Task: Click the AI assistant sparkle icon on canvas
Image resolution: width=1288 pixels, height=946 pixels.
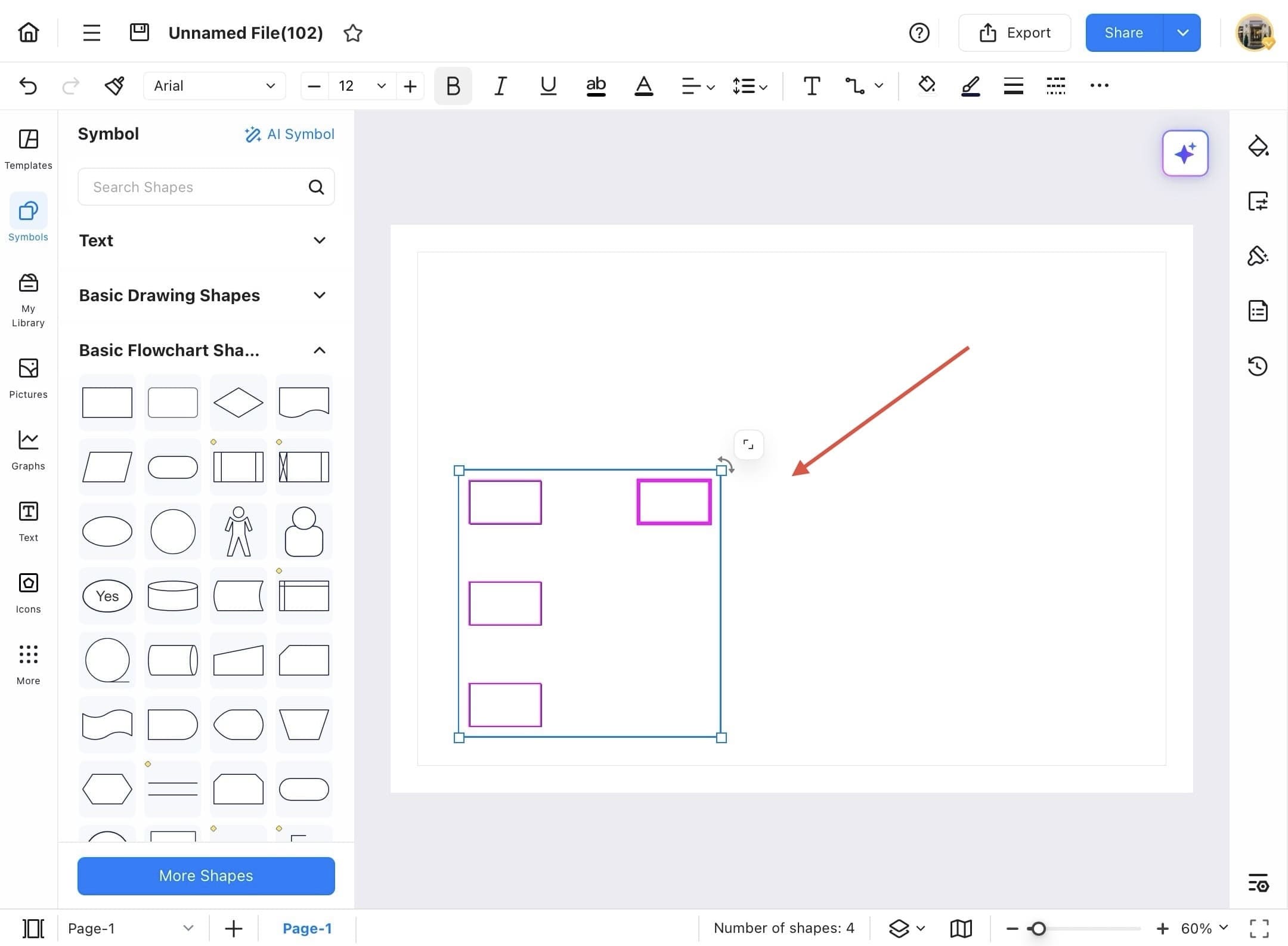Action: (x=1185, y=153)
